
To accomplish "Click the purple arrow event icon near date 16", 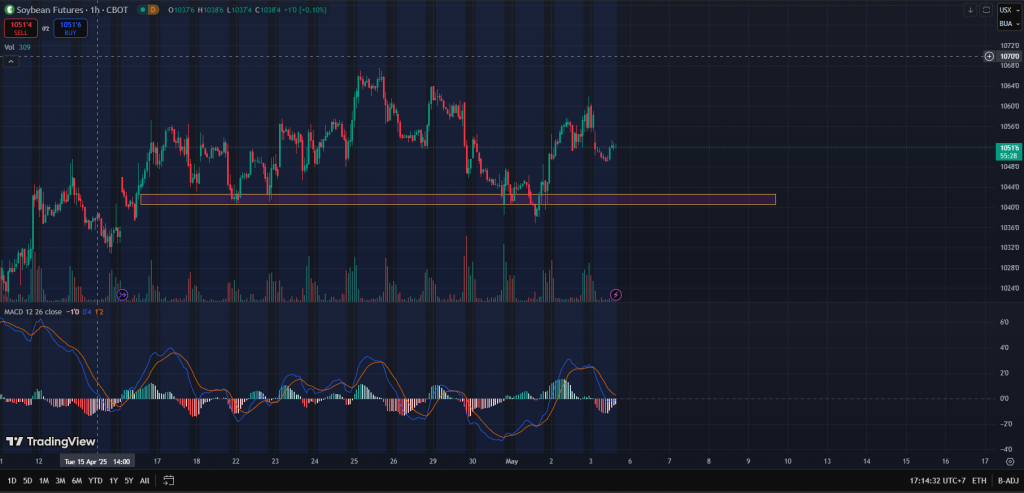I will [x=122, y=295].
